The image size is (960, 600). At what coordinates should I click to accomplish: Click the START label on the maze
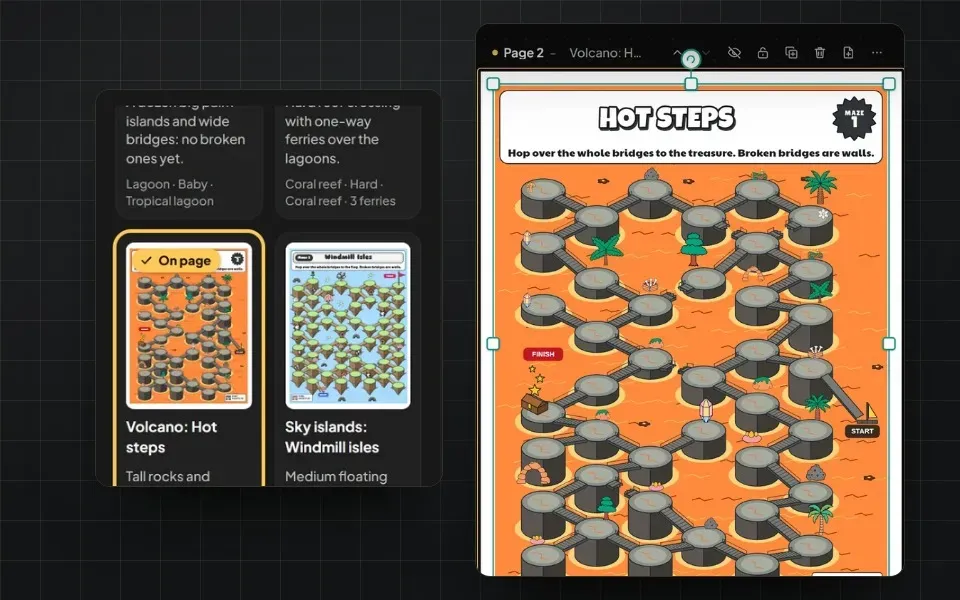point(862,431)
